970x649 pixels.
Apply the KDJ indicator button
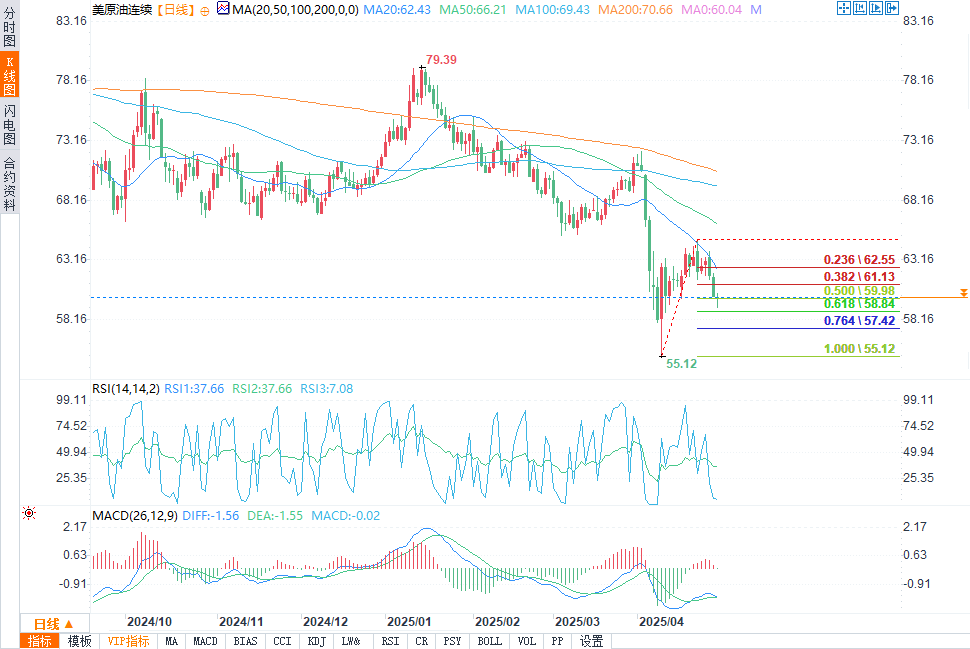coord(317,641)
